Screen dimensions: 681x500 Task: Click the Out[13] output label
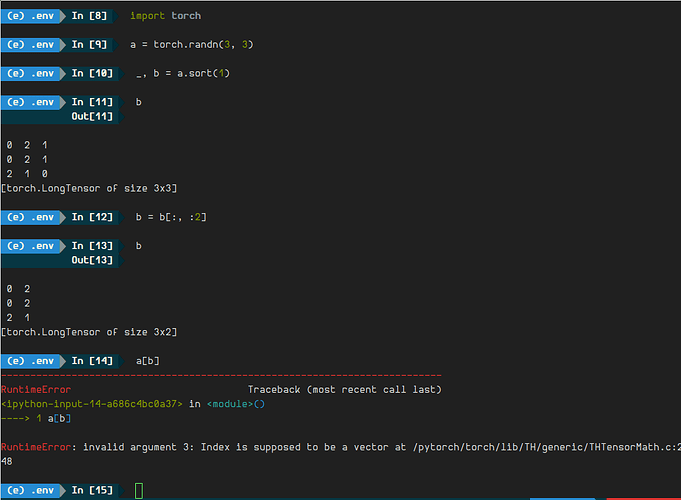coord(92,260)
